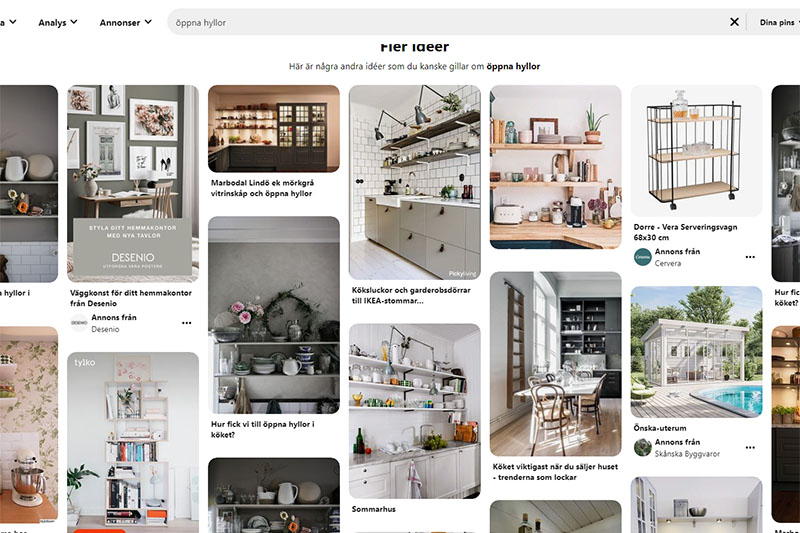Open Marbodal Lindö ek mörkgrå pin title

click(262, 188)
